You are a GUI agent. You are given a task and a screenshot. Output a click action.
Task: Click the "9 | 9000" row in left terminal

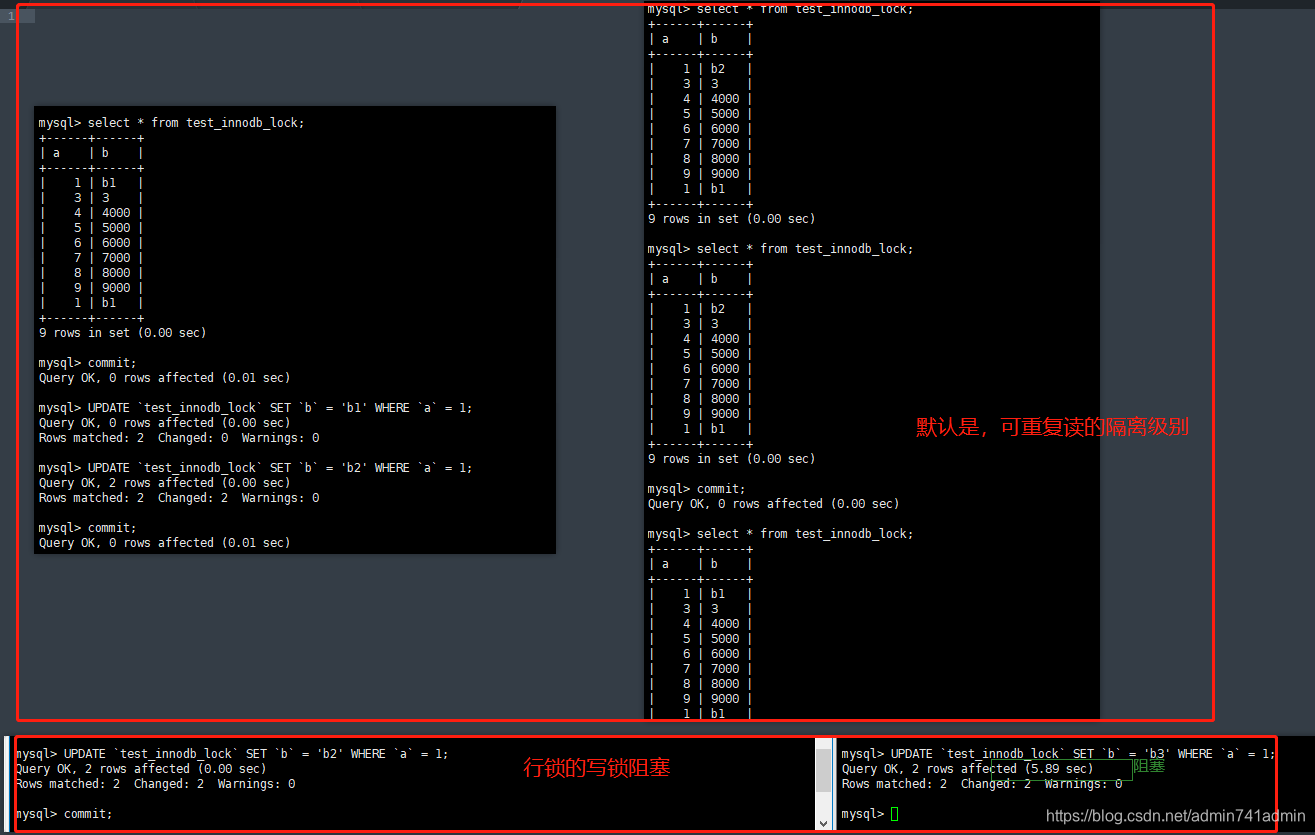click(91, 288)
